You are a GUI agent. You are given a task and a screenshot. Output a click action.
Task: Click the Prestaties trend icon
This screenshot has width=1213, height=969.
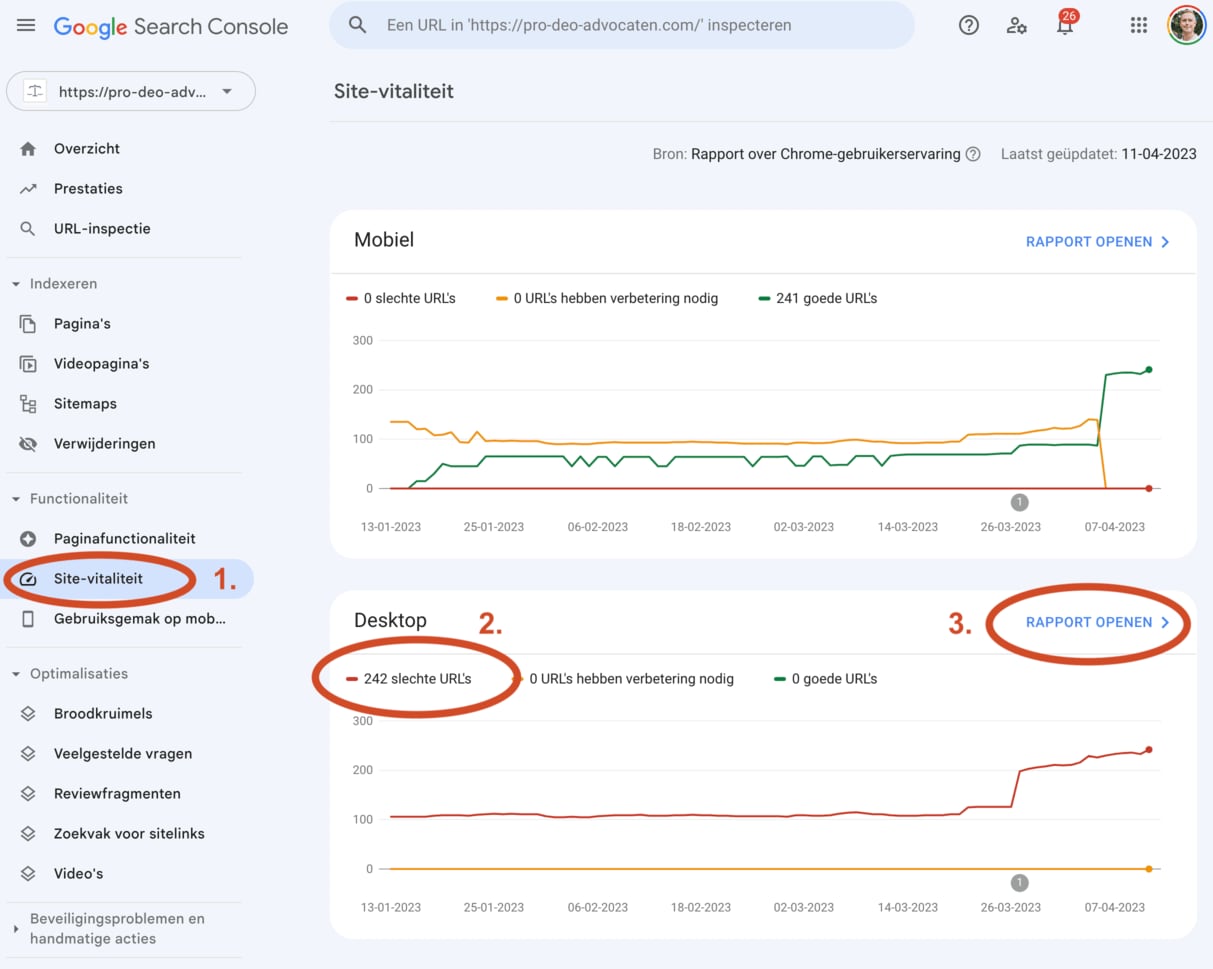[x=28, y=189]
